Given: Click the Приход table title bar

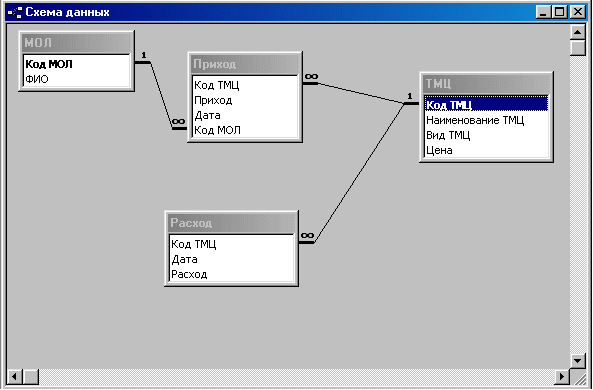Looking at the screenshot, I should tap(245, 64).
